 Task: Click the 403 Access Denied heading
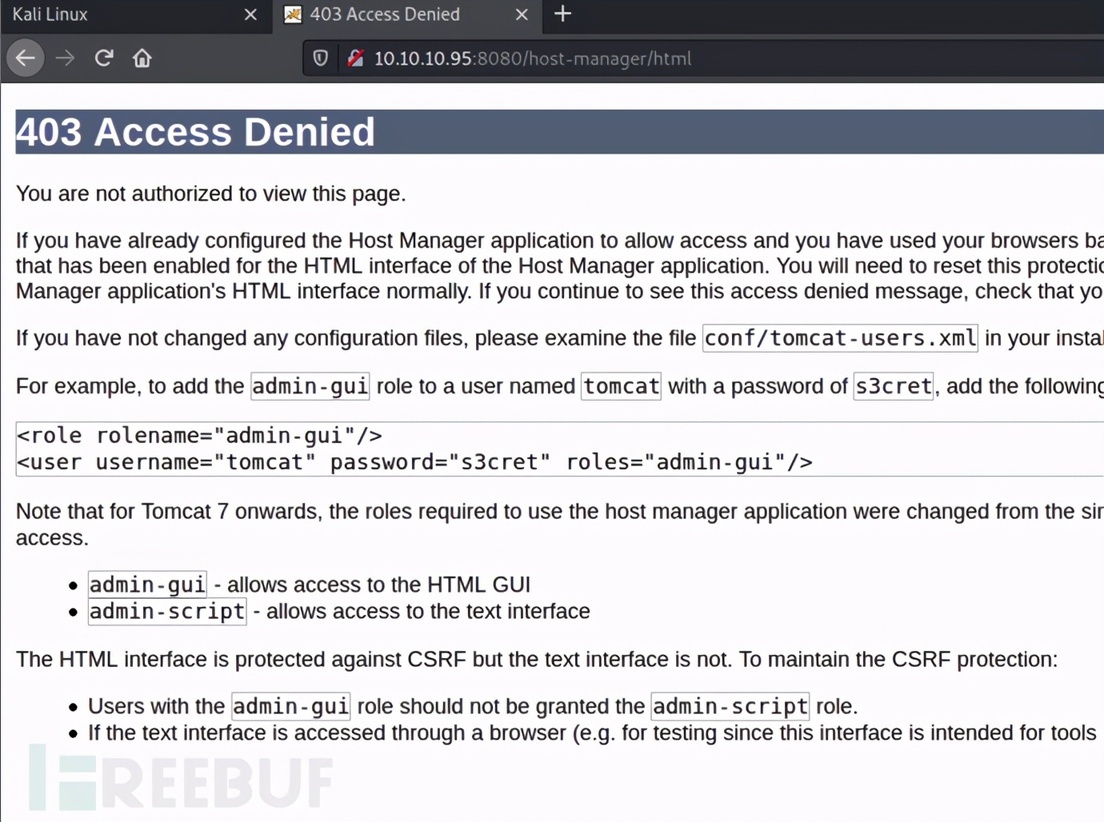coord(196,132)
